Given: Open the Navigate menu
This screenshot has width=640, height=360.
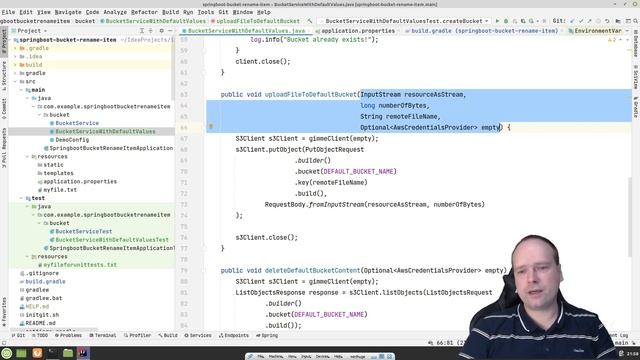Looking at the screenshot, I should 68,12.
